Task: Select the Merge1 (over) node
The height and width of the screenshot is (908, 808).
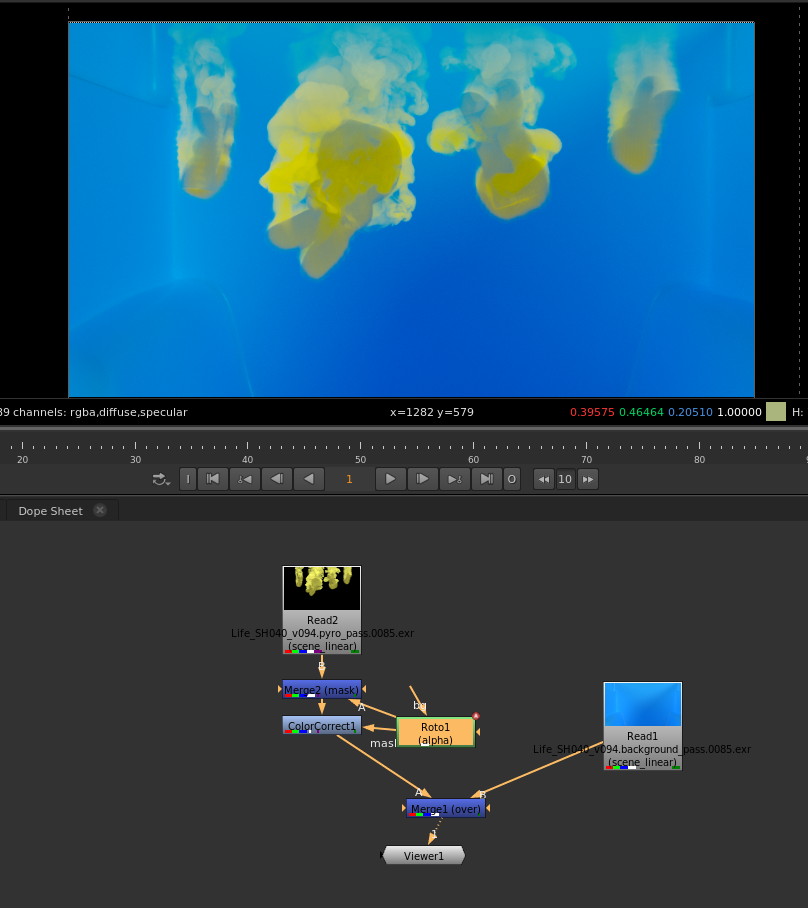Action: pos(446,808)
